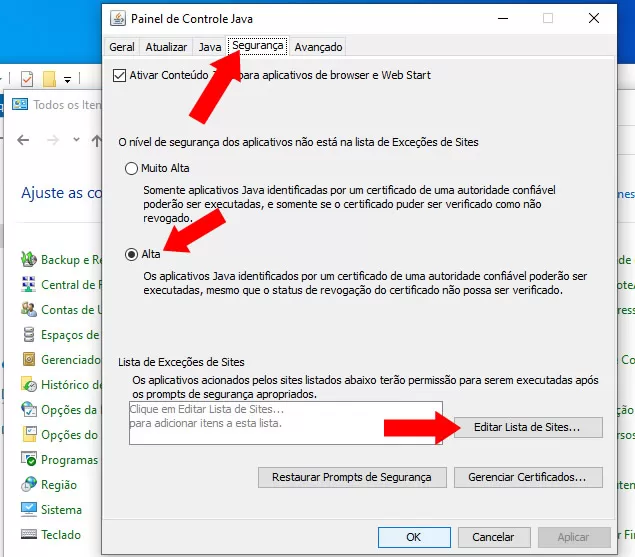Viewport: 635px width, 557px height.
Task: Click the Central de Rede icon
Action: click(x=29, y=285)
